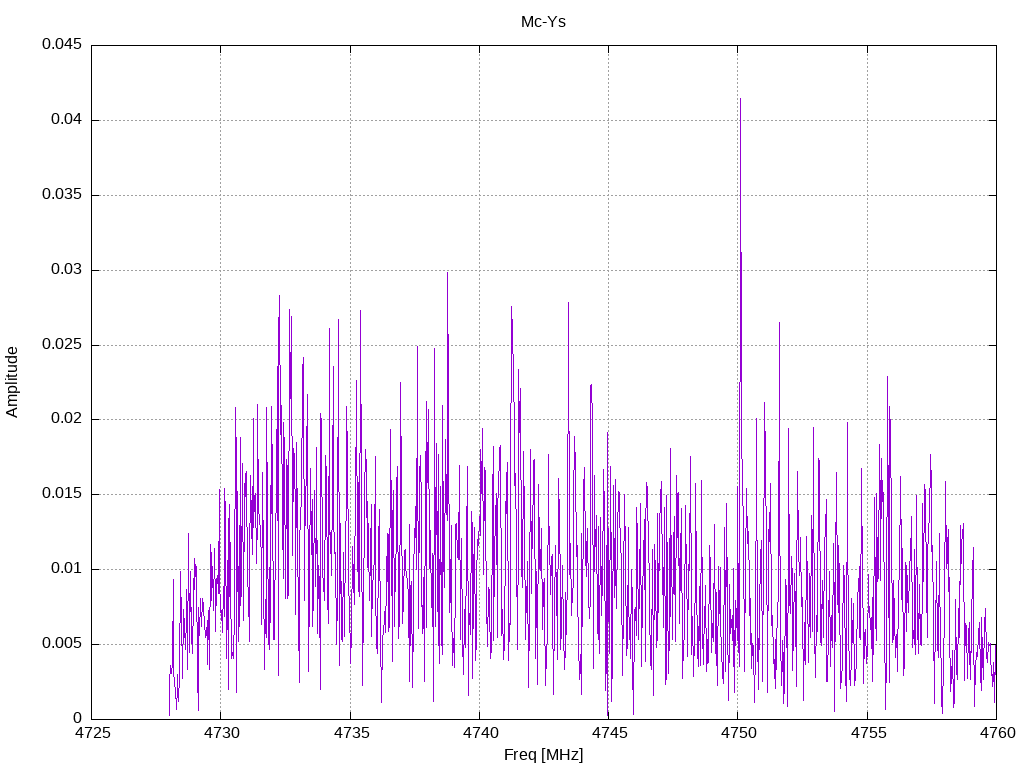Click the x-axis value 4745

click(x=609, y=733)
